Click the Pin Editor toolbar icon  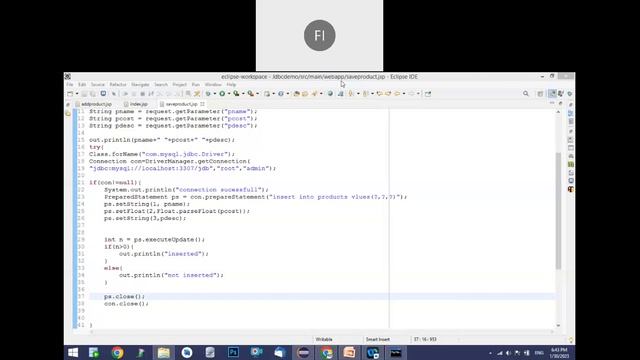428,94
